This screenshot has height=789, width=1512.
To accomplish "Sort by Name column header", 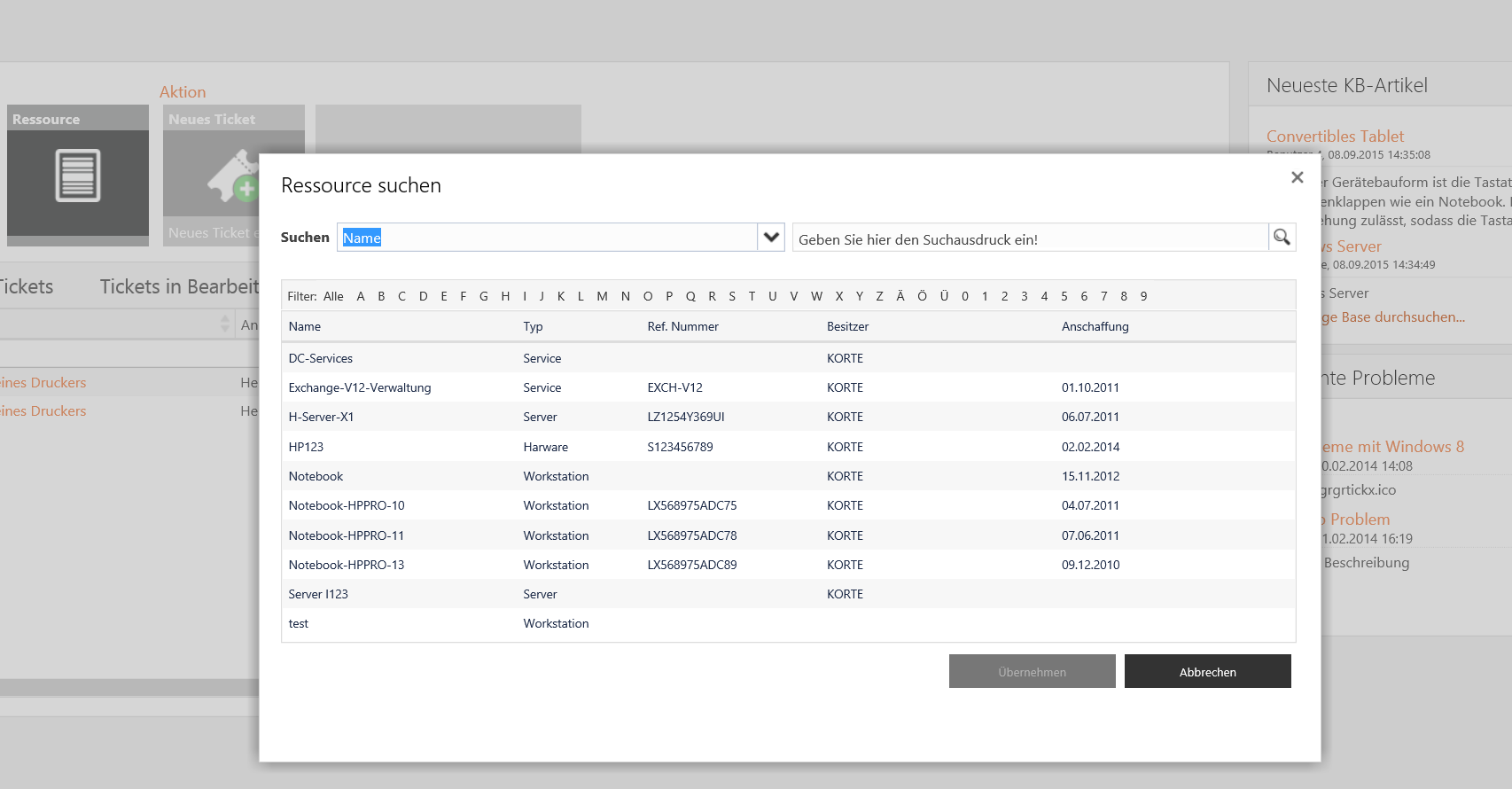I will click(x=305, y=326).
